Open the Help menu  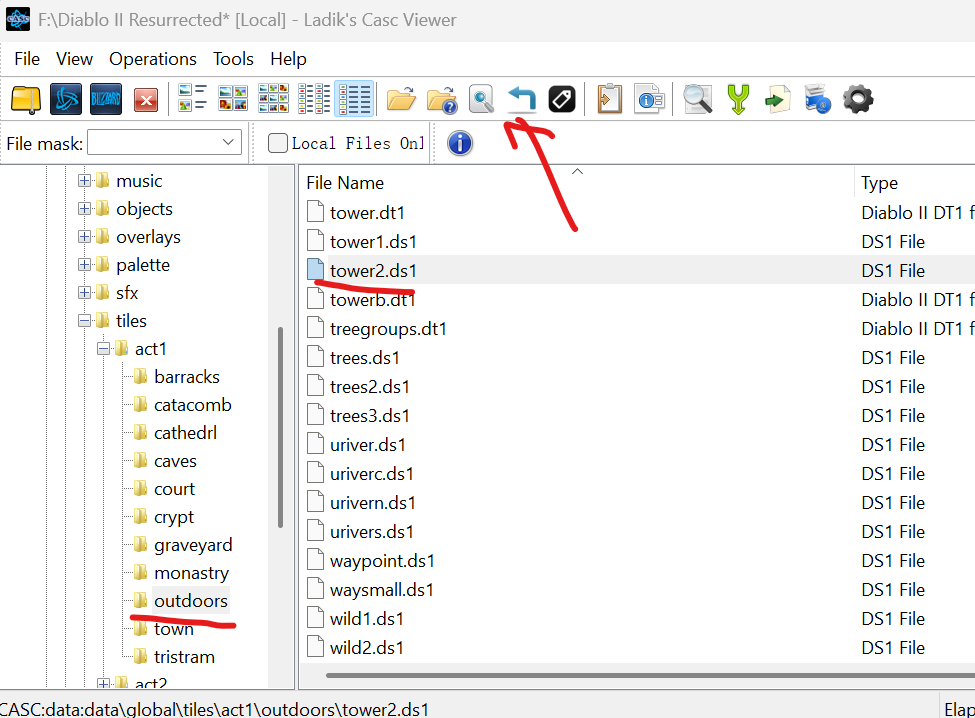pyautogui.click(x=289, y=59)
